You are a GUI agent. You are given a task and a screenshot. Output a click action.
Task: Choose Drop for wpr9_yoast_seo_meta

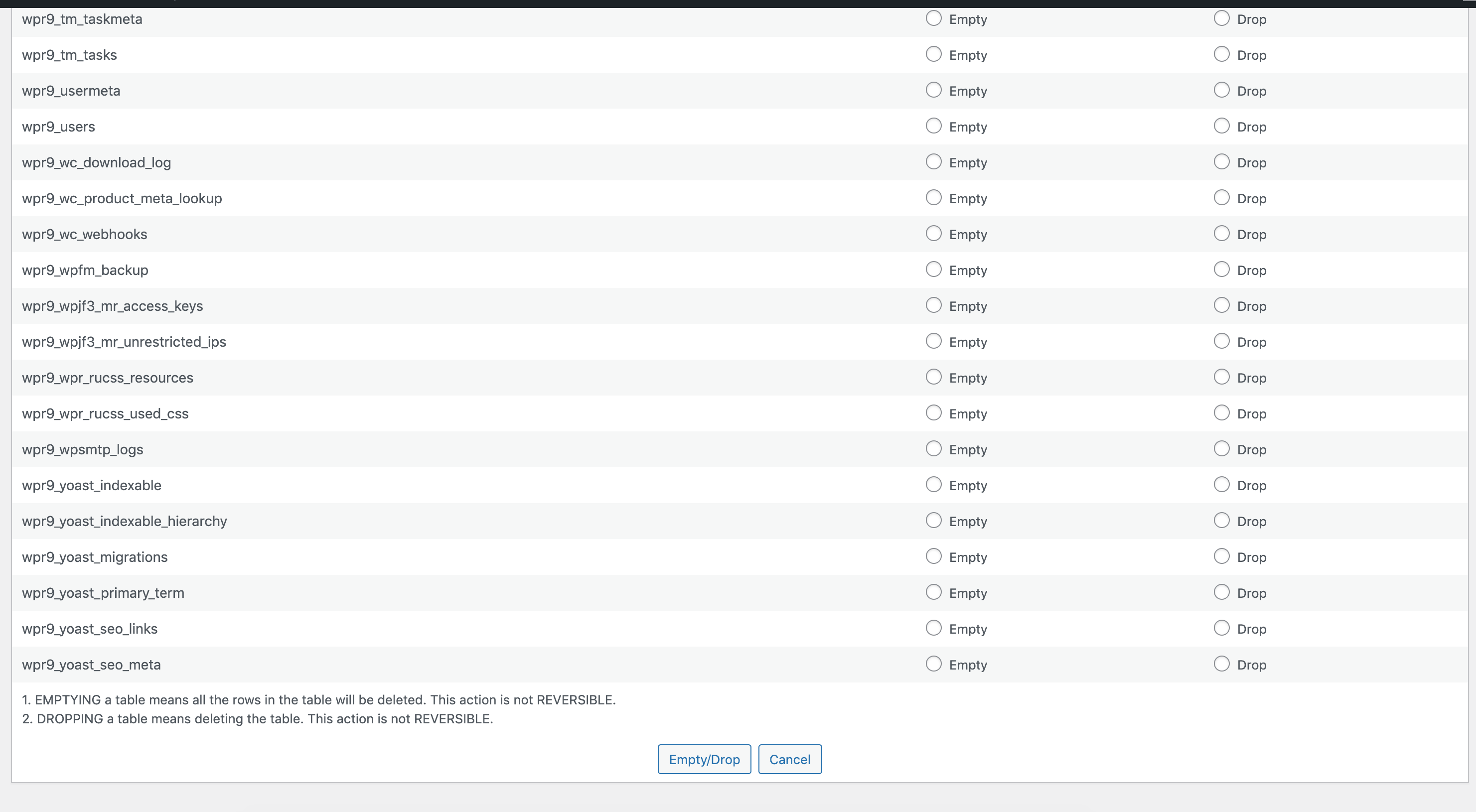click(x=1221, y=664)
